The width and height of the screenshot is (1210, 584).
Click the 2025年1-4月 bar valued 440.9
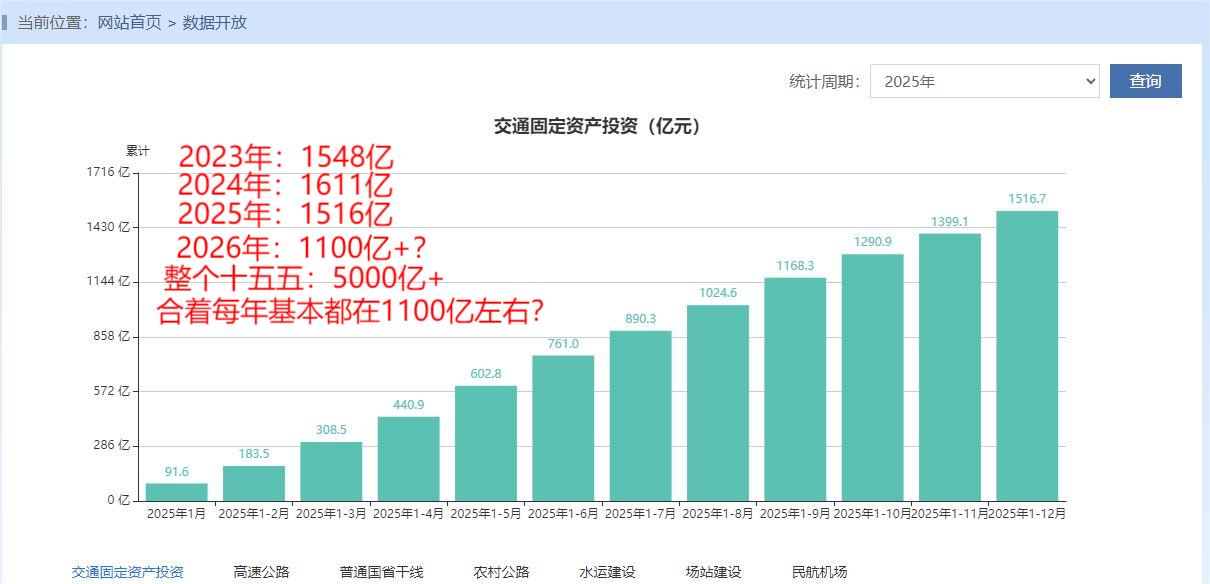coord(409,459)
